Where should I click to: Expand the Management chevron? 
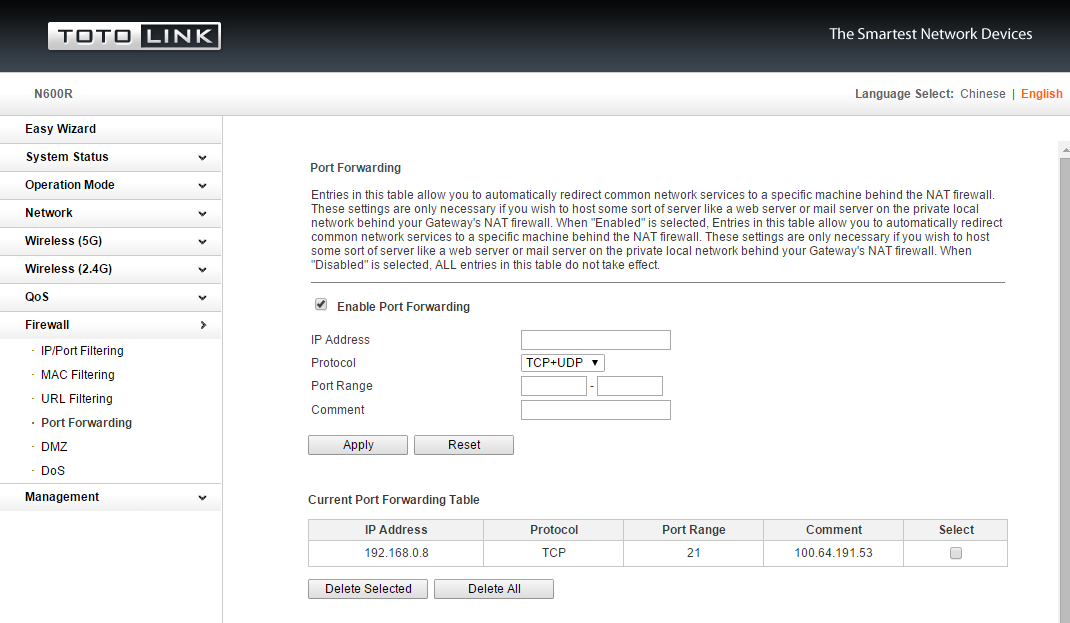point(202,497)
